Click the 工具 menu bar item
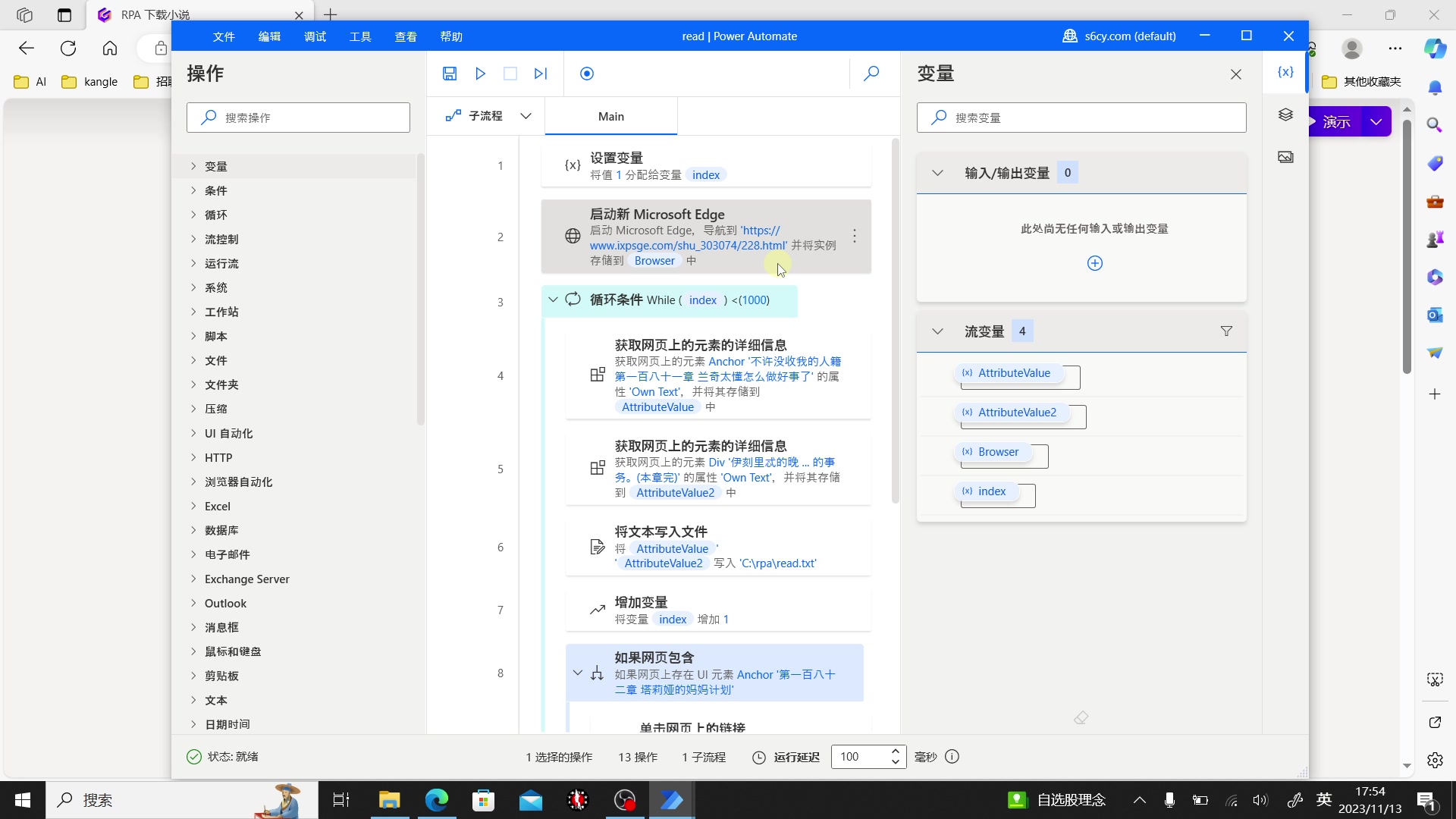 (x=360, y=35)
